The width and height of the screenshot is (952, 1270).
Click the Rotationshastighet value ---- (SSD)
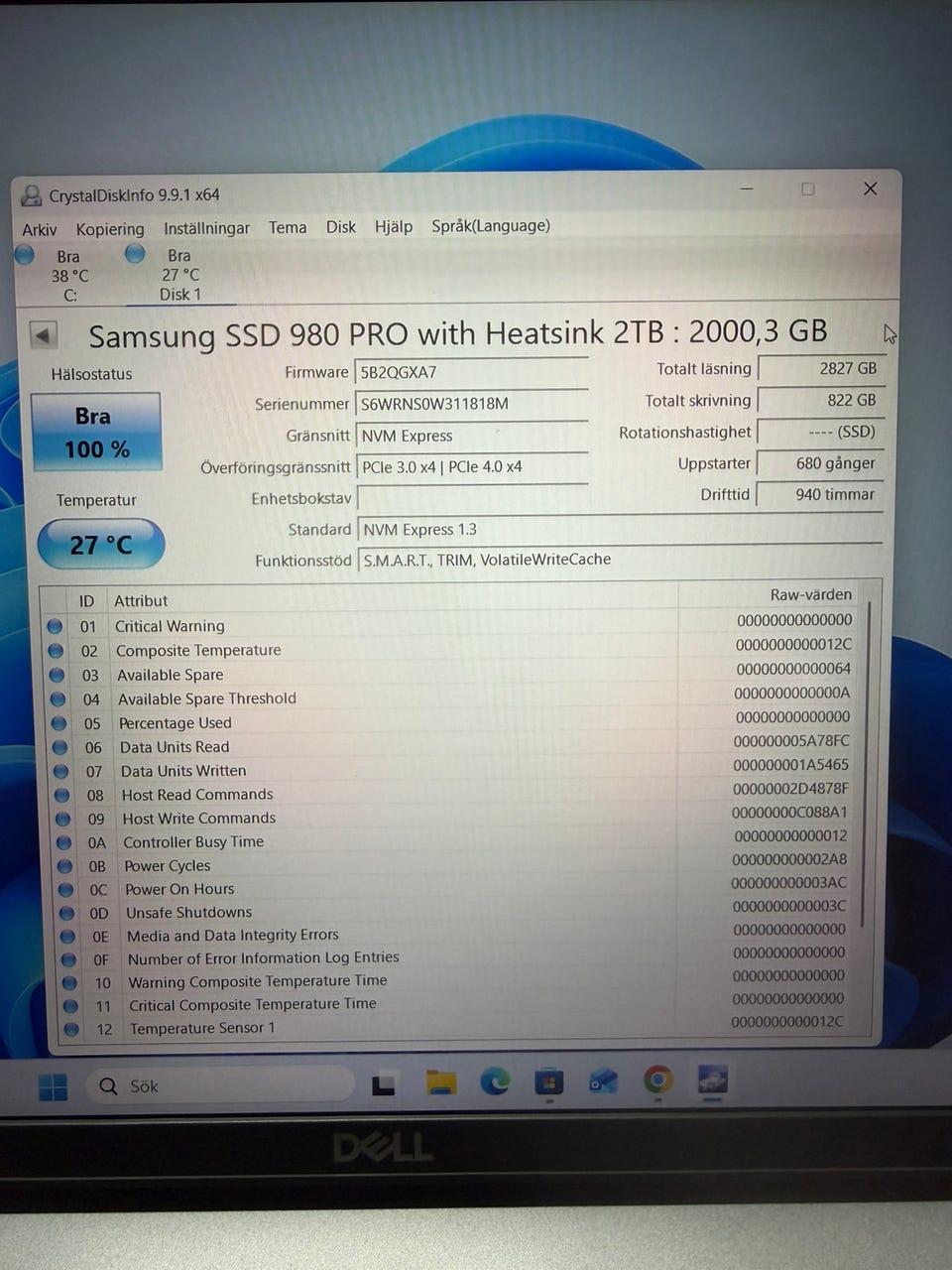820,432
